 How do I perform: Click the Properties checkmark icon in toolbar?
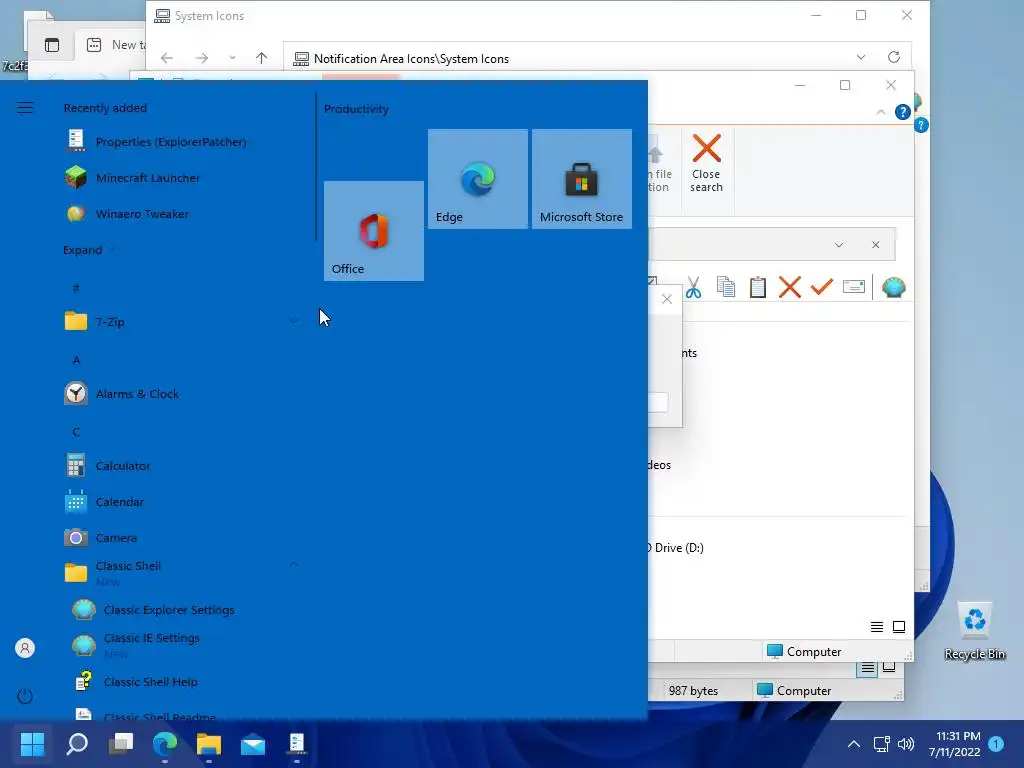822,287
